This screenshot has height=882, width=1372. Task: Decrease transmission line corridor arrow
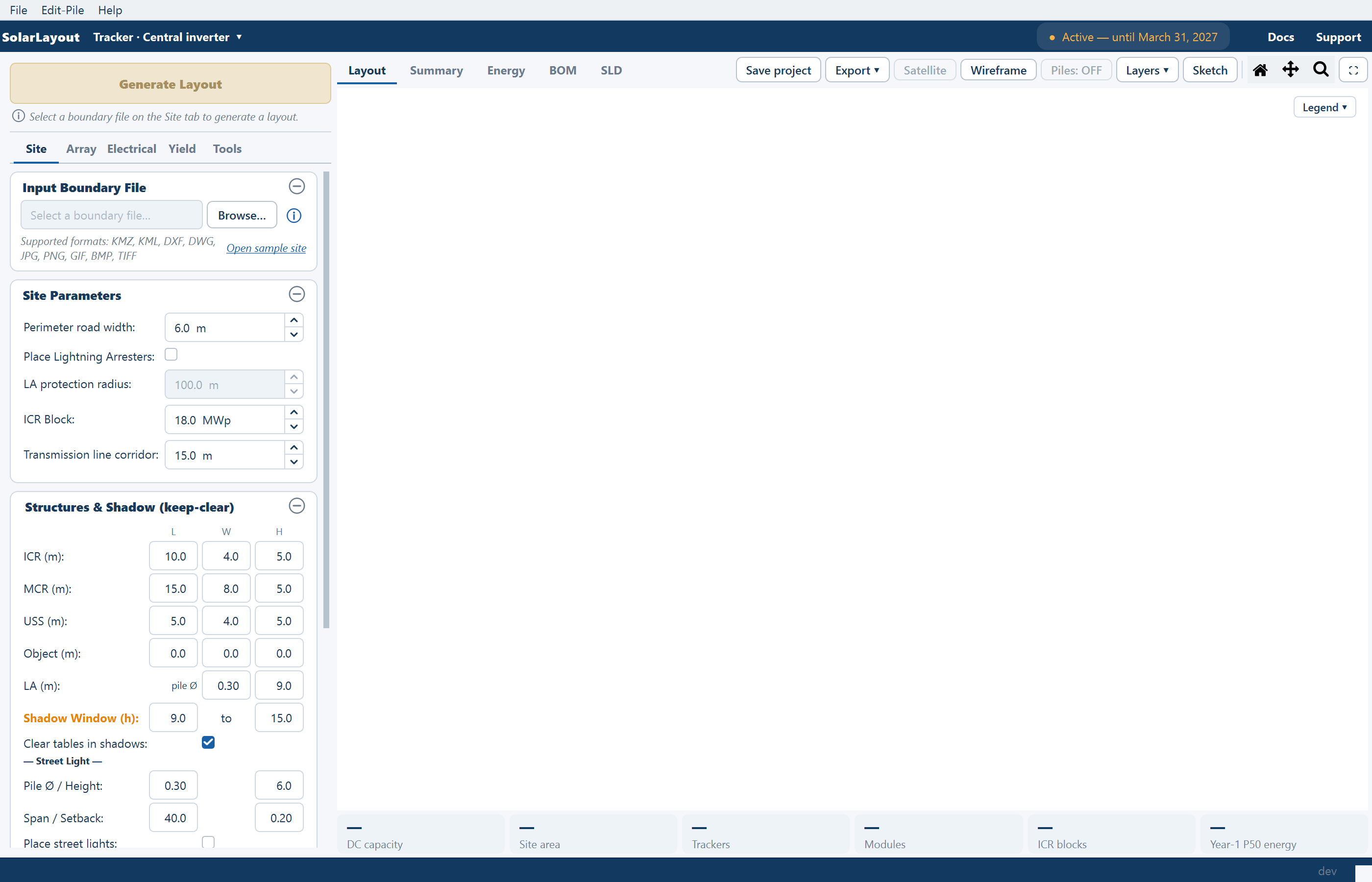coord(294,462)
